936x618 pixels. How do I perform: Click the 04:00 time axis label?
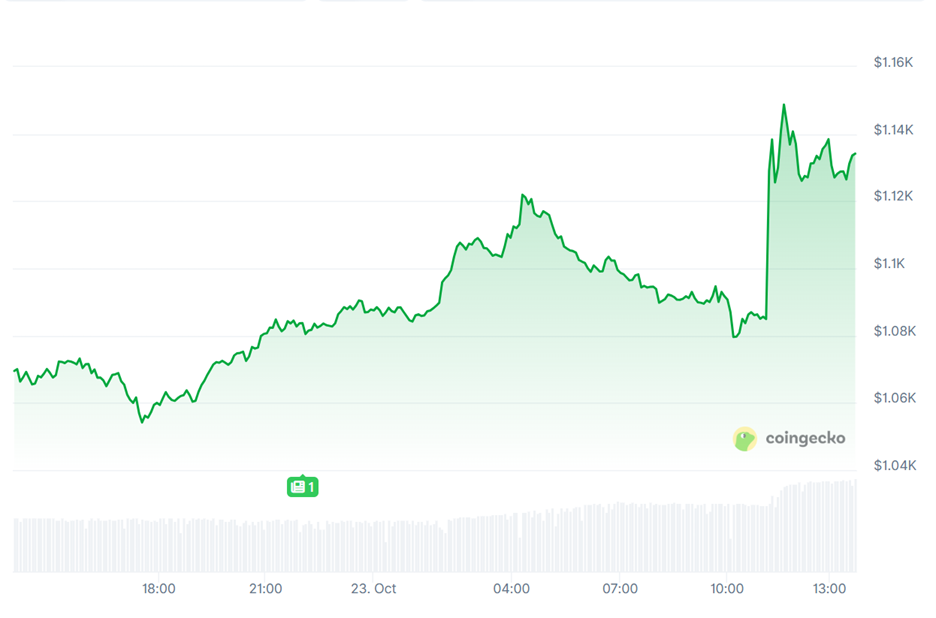pos(512,589)
